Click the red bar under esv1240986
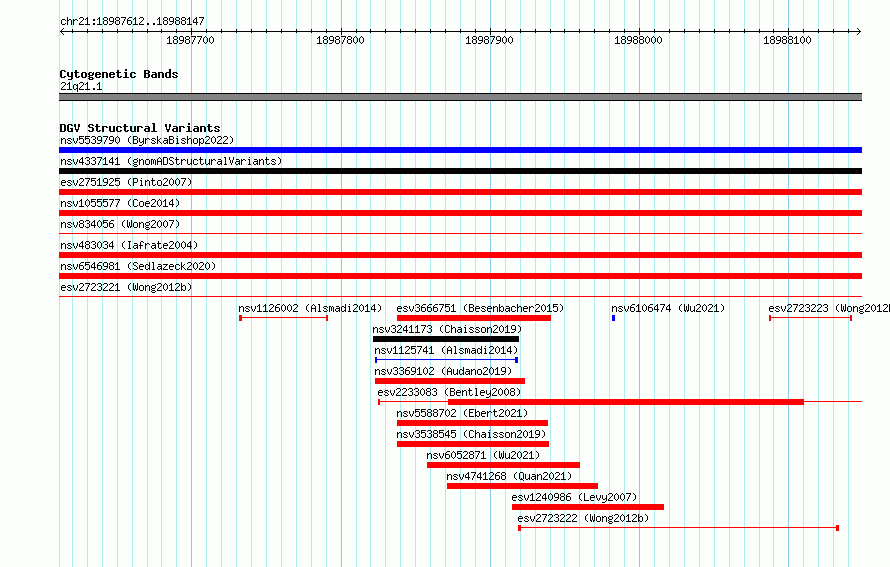The image size is (890, 567). (x=588, y=507)
